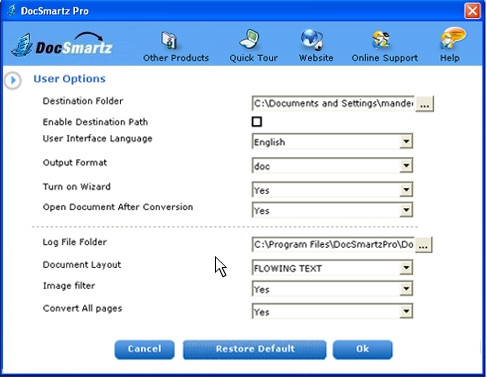487x378 pixels.
Task: Click the Cancel button
Action: [144, 349]
